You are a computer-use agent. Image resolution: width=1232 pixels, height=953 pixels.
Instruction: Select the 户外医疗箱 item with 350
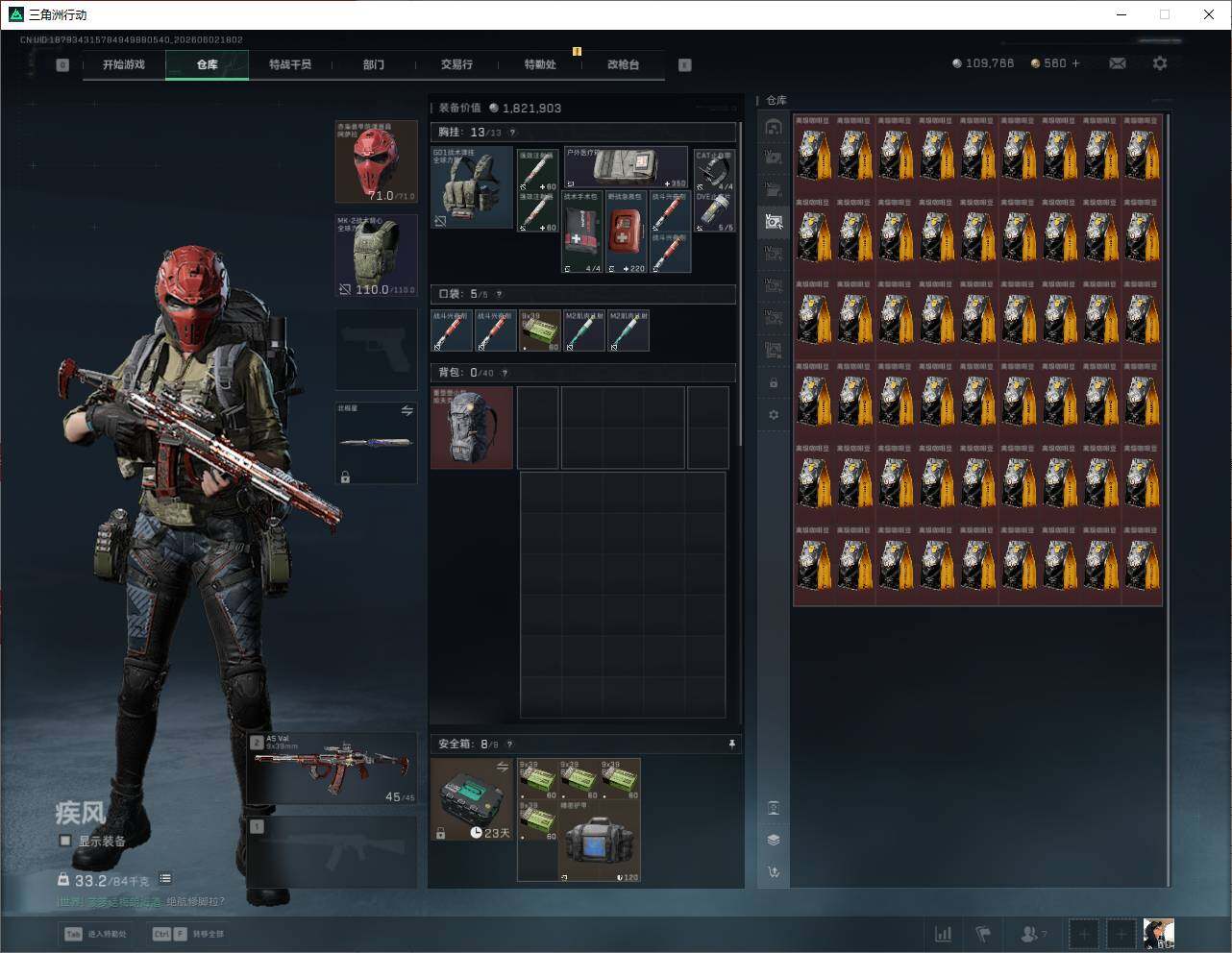pos(626,167)
